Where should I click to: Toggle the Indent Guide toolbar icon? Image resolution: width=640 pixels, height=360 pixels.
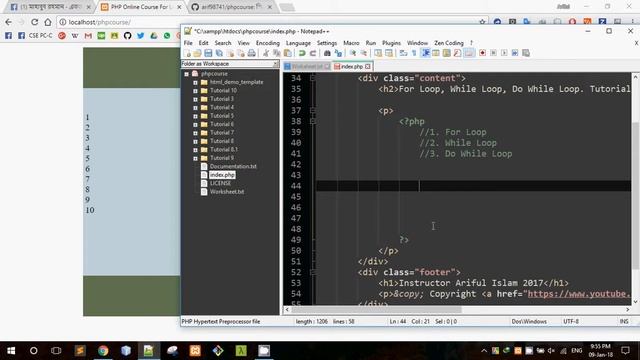pos(426,53)
